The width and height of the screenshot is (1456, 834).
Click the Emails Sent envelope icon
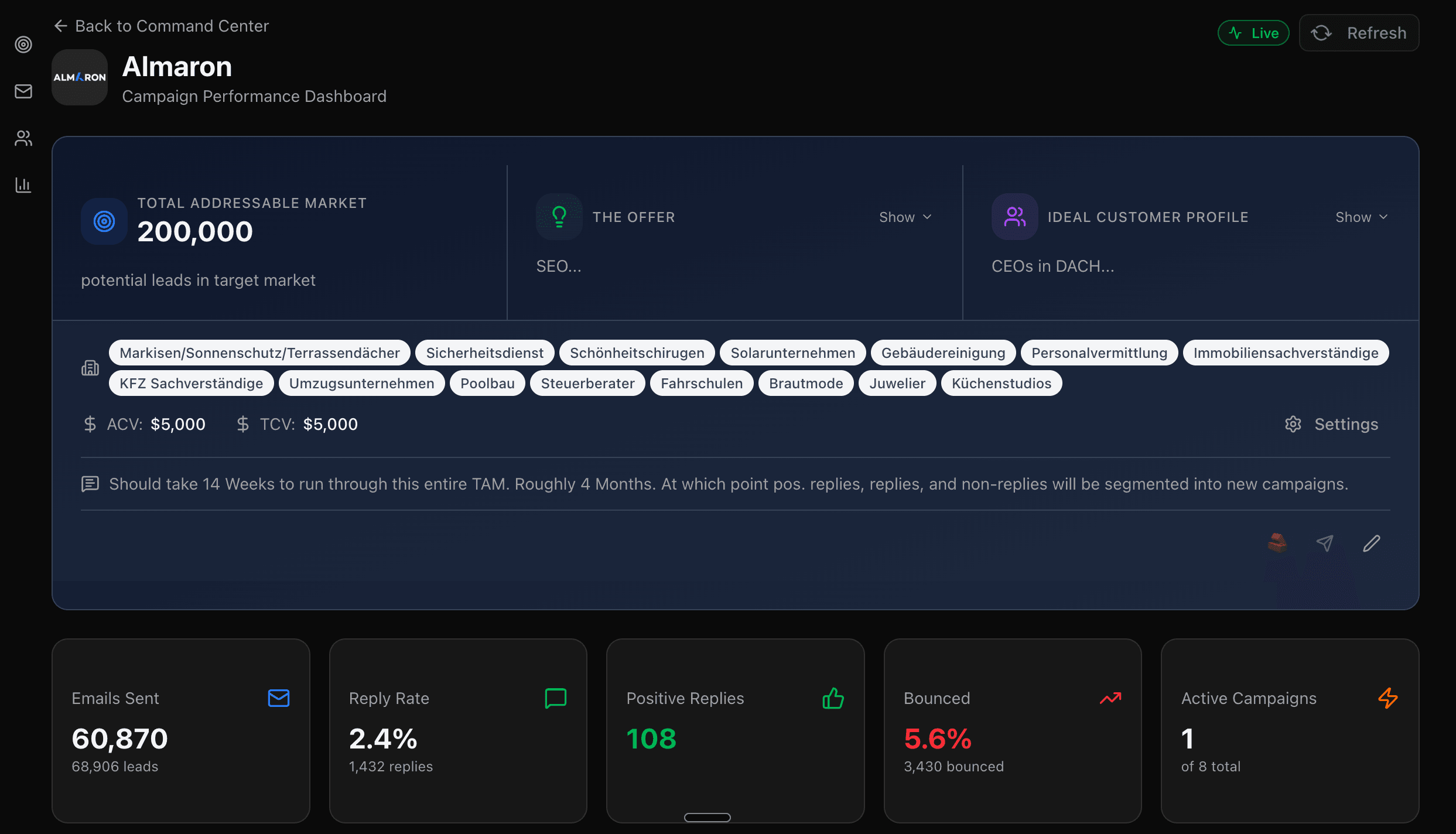(x=278, y=698)
